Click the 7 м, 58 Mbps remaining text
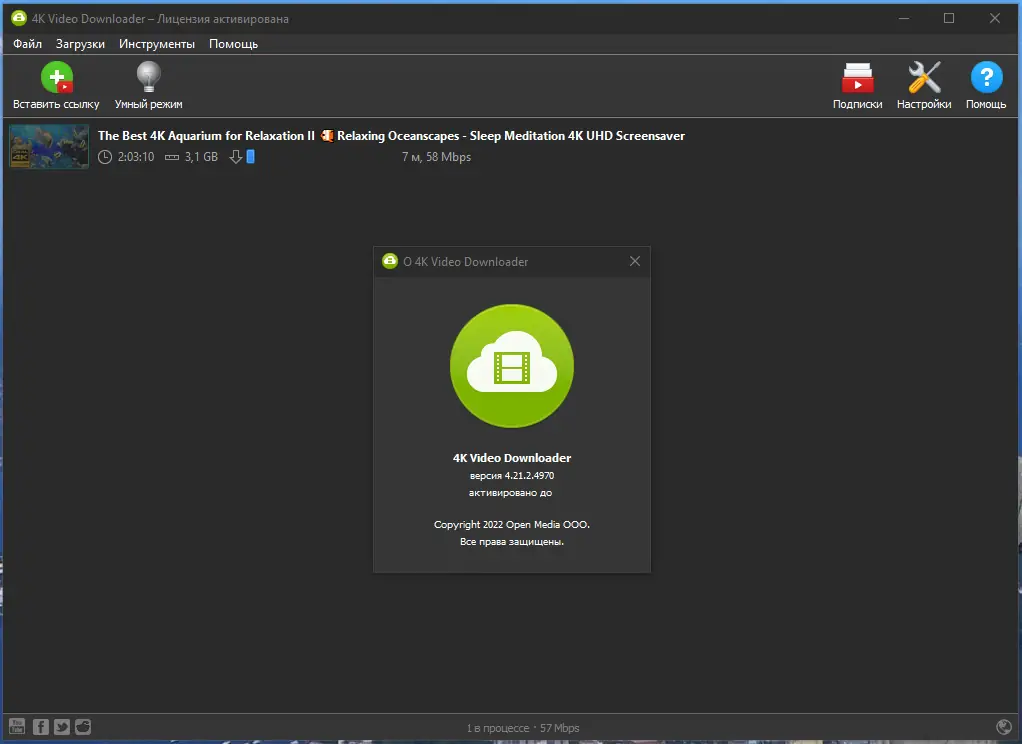This screenshot has height=744, width=1022. [436, 156]
